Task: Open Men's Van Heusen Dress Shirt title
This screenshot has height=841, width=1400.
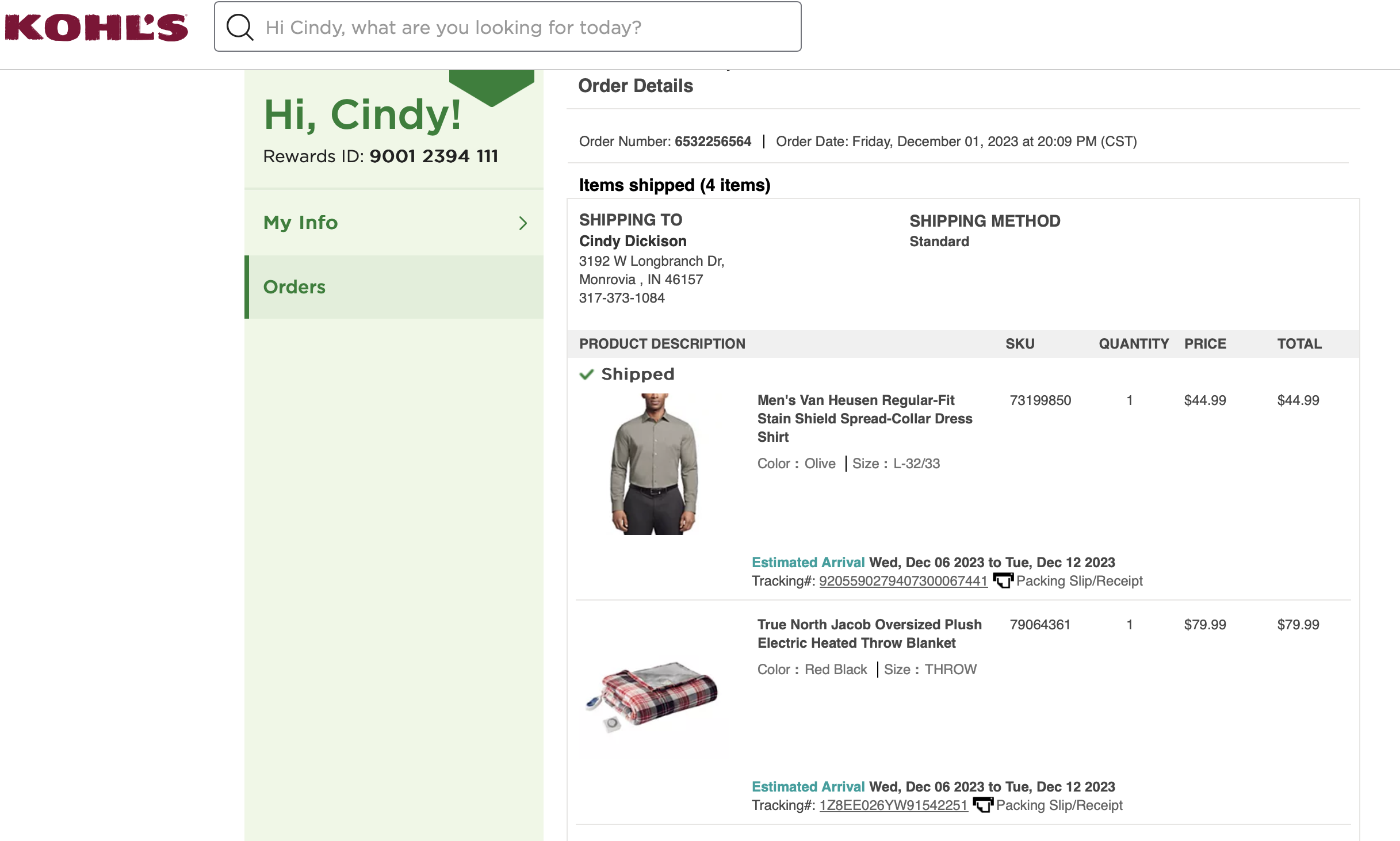Action: pyautogui.click(x=865, y=418)
